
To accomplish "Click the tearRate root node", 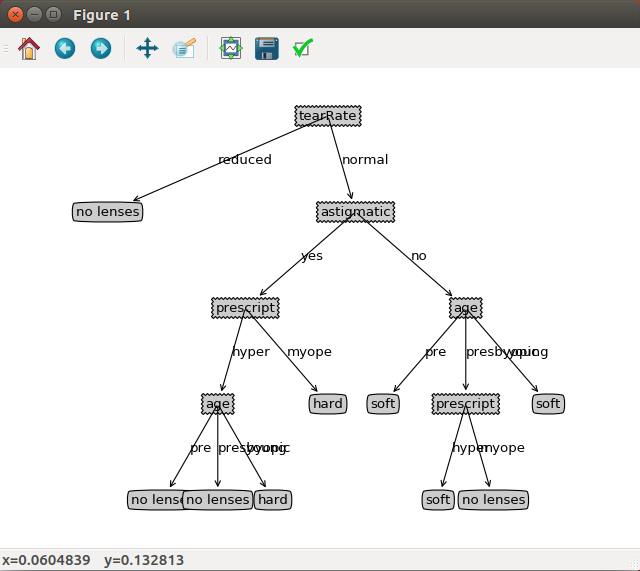I will coord(327,116).
